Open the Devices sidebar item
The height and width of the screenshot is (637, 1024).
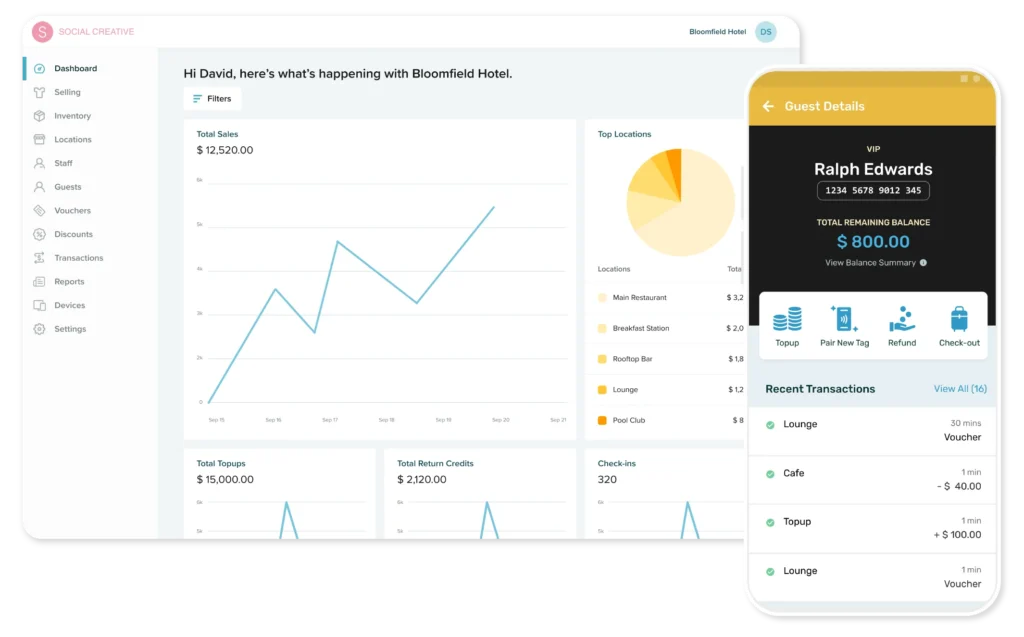tap(69, 305)
